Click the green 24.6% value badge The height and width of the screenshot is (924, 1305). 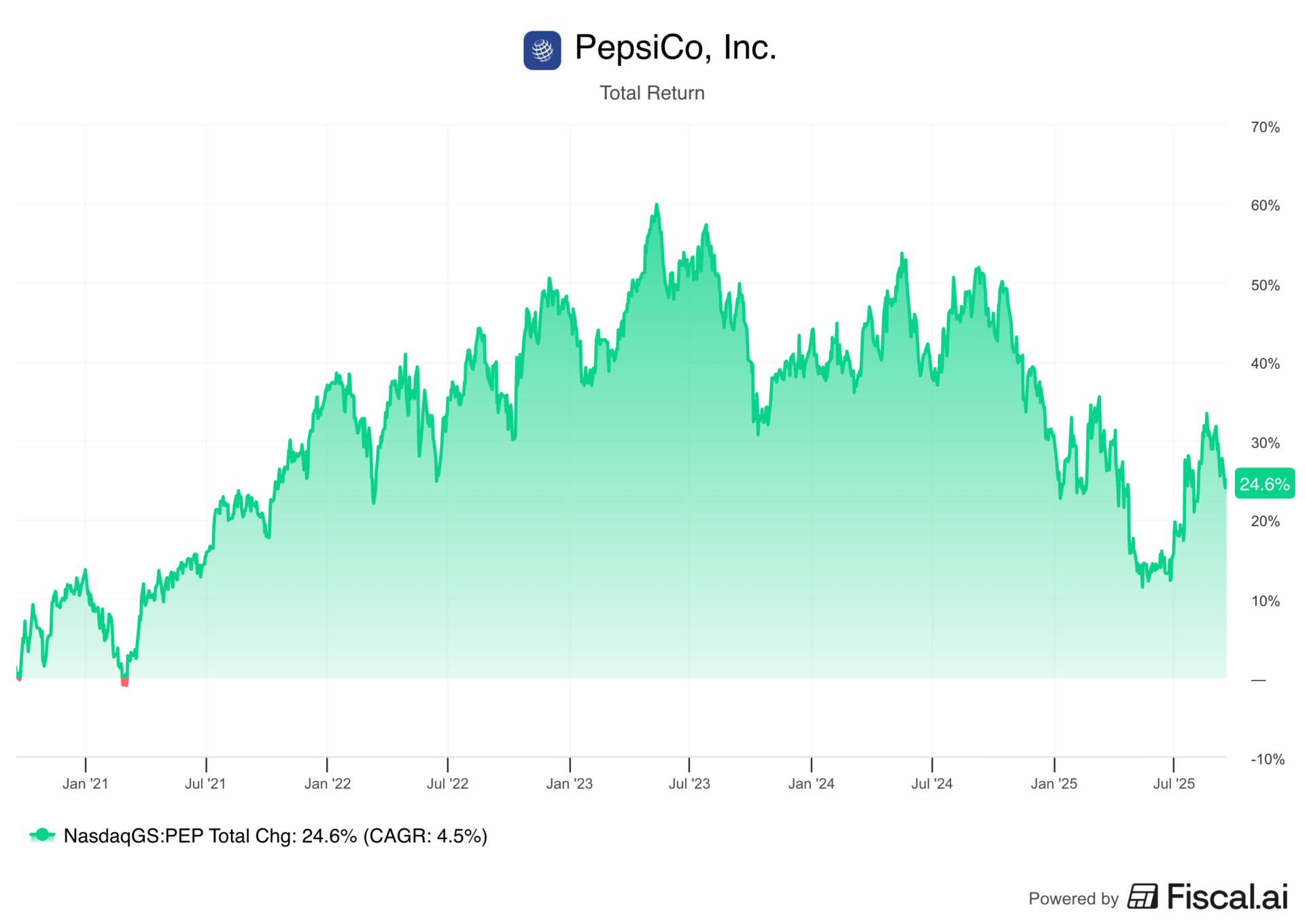pos(1264,484)
